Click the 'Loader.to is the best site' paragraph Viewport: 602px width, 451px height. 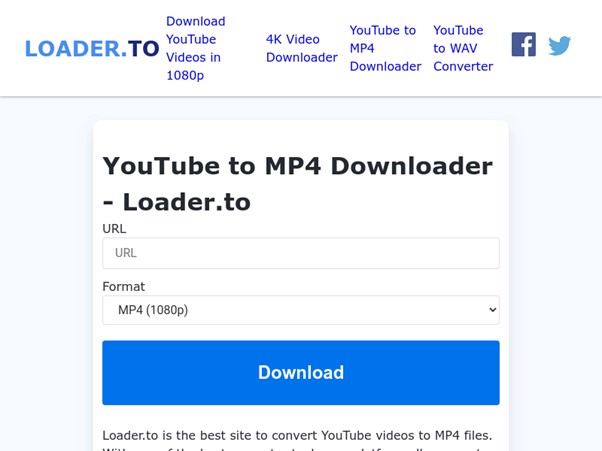298,441
